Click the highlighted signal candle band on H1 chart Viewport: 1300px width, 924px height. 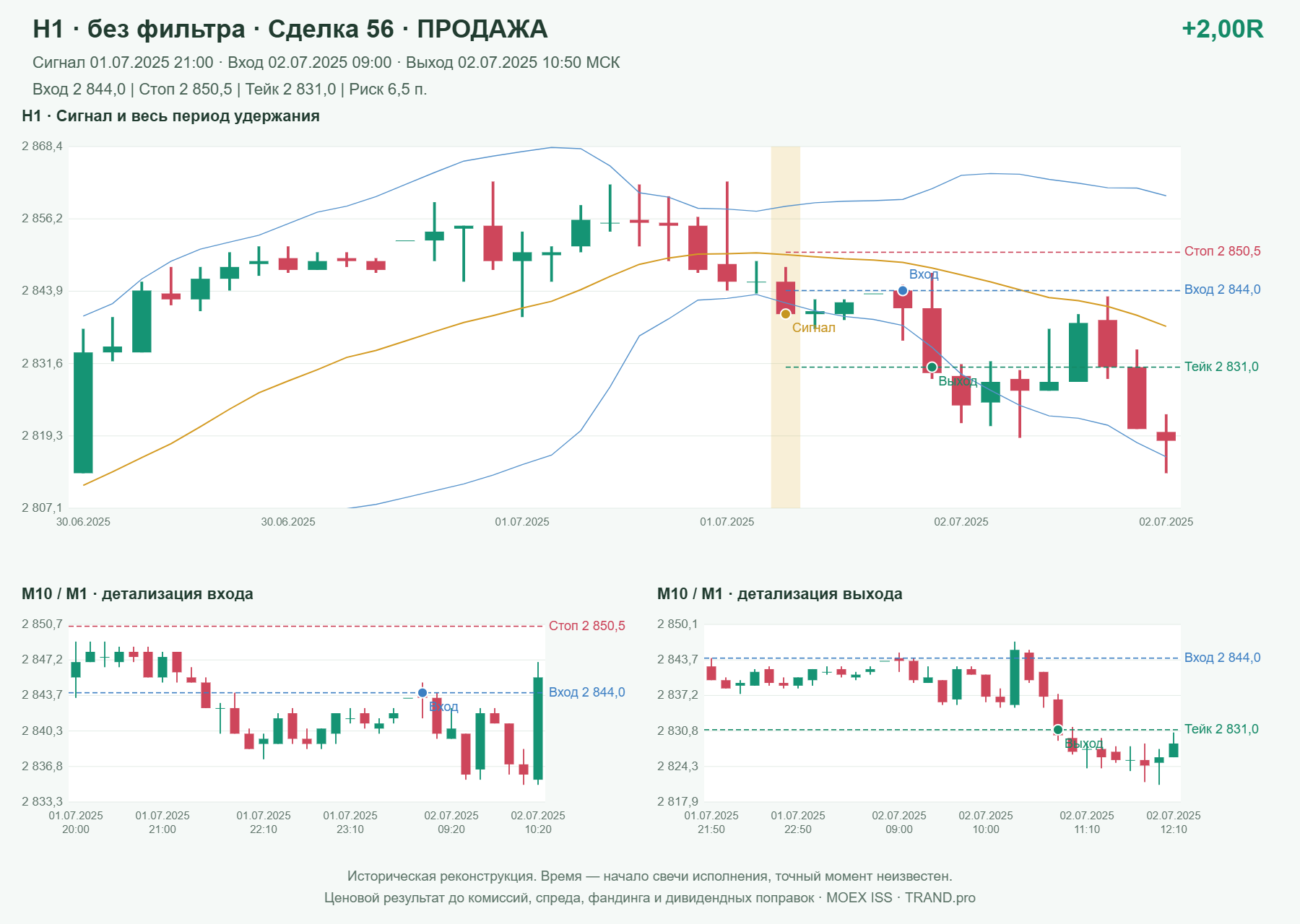coord(786,327)
